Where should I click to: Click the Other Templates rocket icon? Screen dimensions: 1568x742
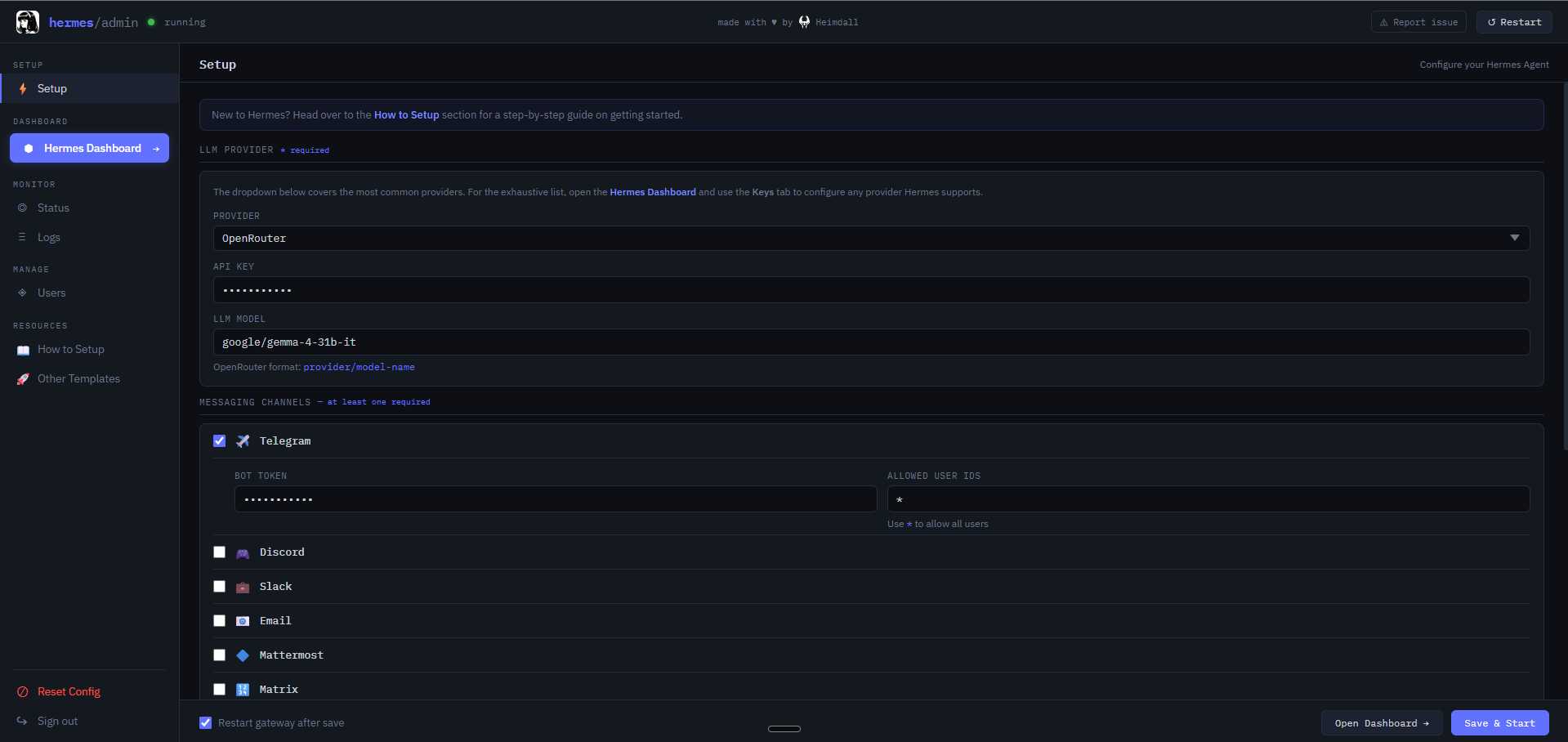coord(24,378)
